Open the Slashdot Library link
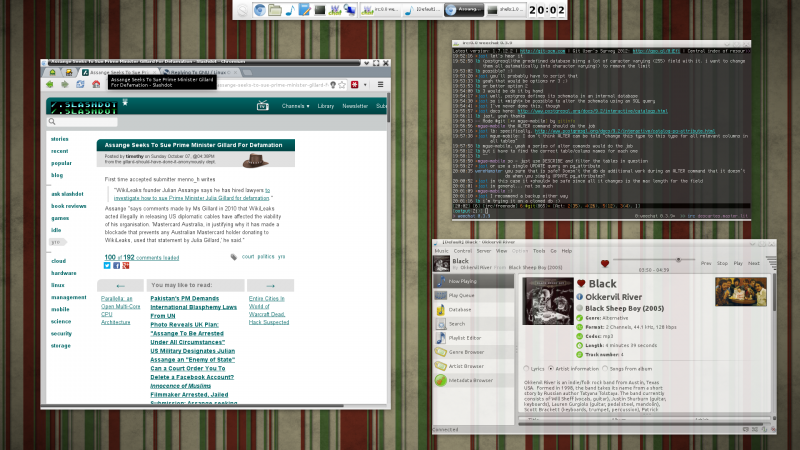Image resolution: width=800 pixels, height=450 pixels. tap(326, 106)
